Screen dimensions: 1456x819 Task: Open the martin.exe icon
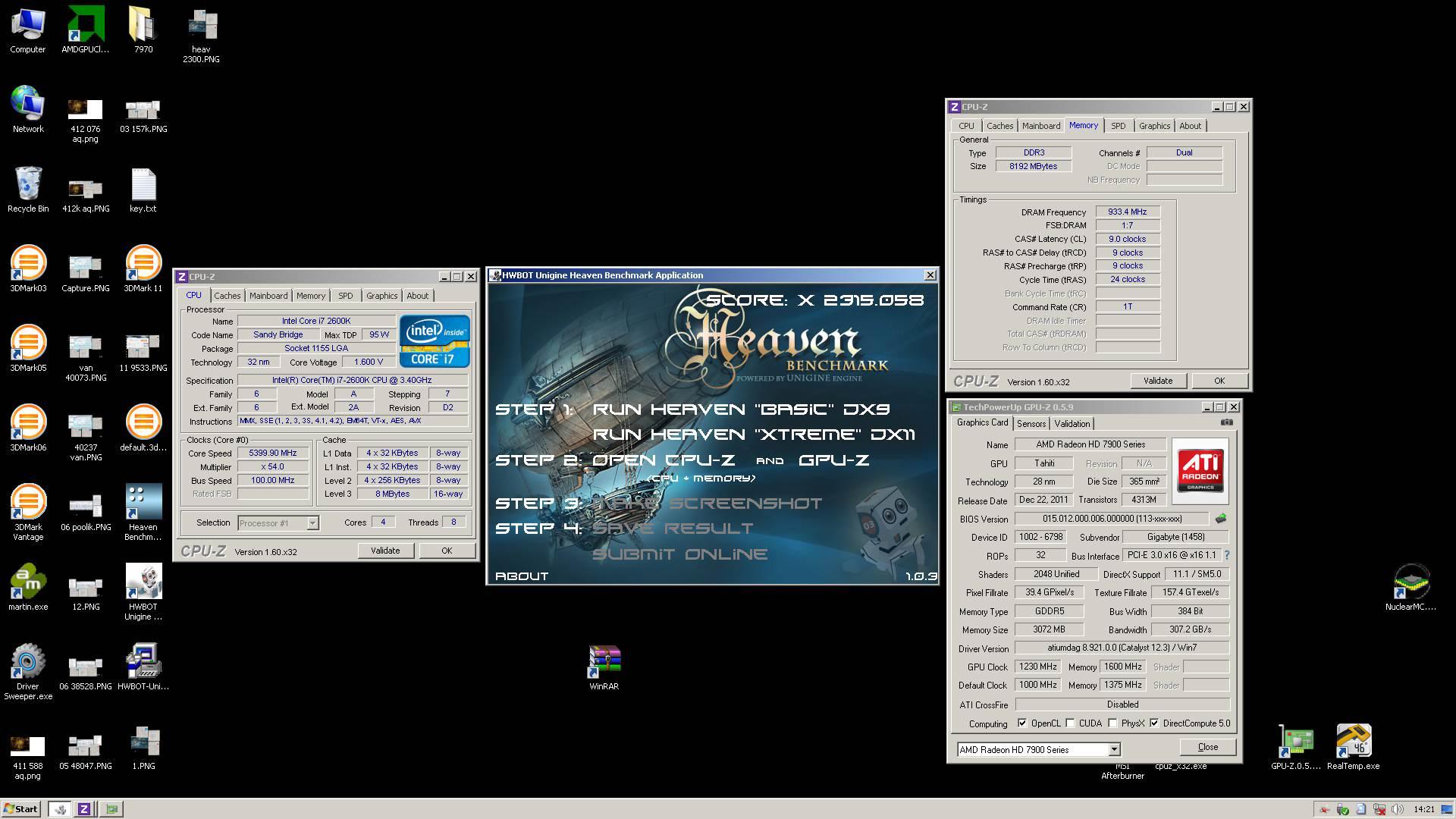point(28,588)
